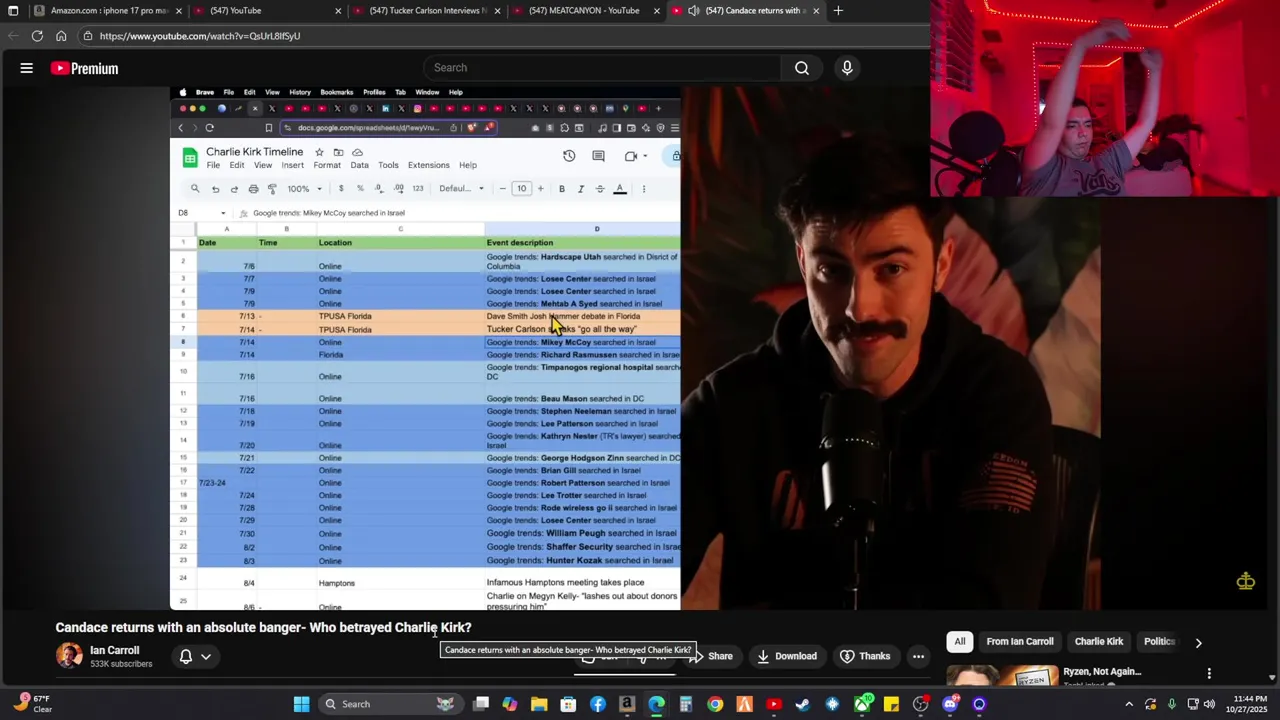Select the Politics filter chip
This screenshot has height=720, width=1280.
(1159, 642)
